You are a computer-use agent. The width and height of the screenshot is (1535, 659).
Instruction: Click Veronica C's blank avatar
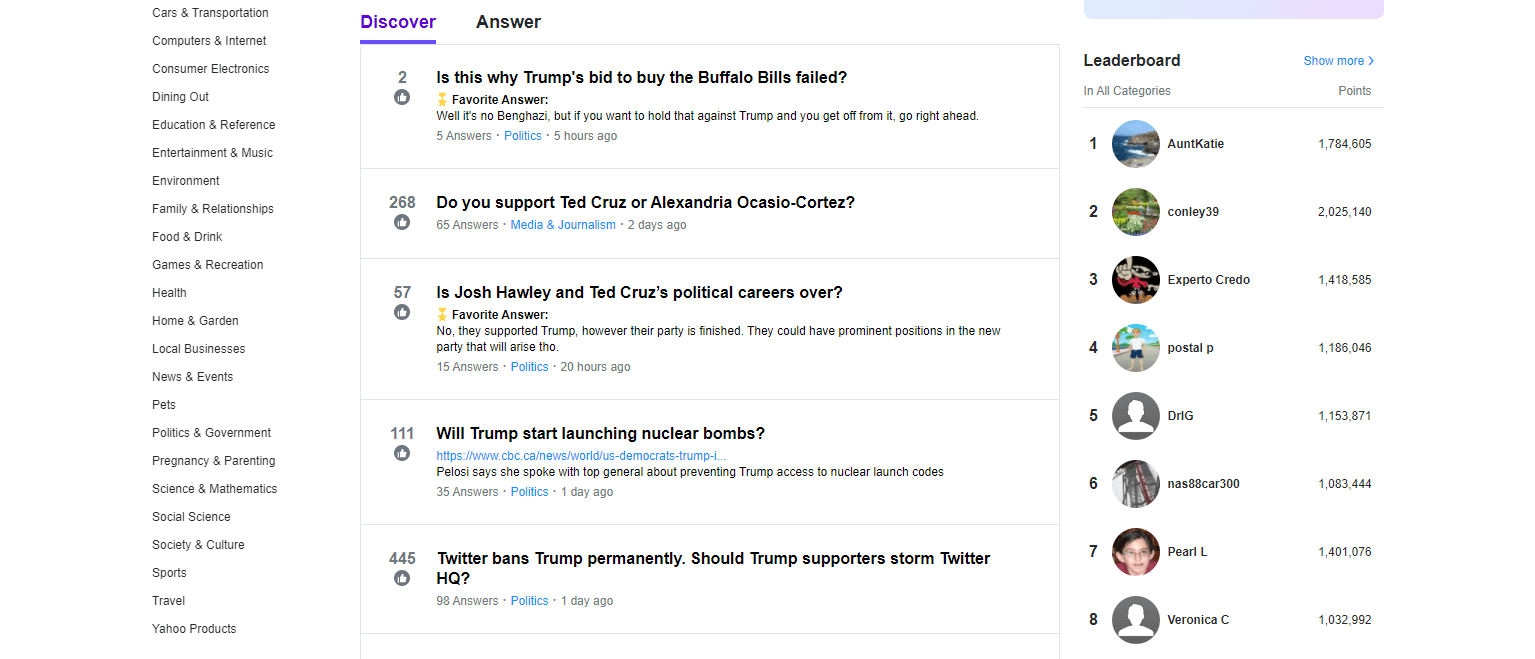click(1135, 619)
